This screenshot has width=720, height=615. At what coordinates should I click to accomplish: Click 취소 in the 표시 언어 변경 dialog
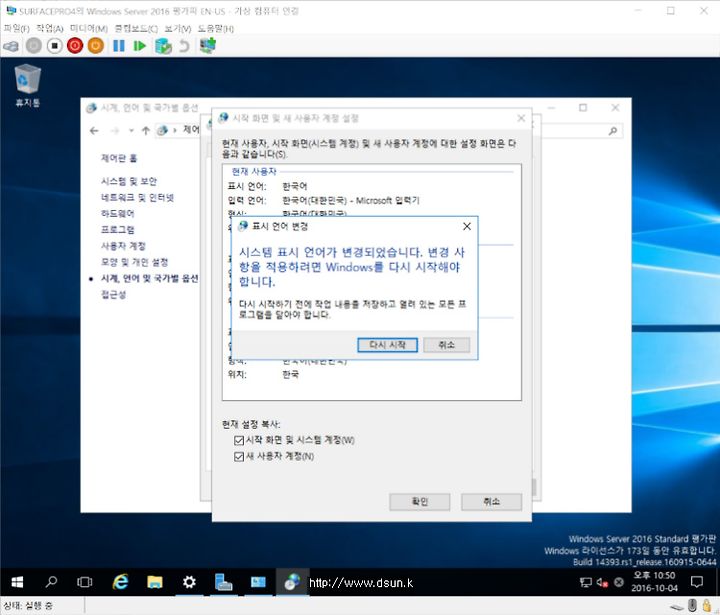pyautogui.click(x=446, y=345)
